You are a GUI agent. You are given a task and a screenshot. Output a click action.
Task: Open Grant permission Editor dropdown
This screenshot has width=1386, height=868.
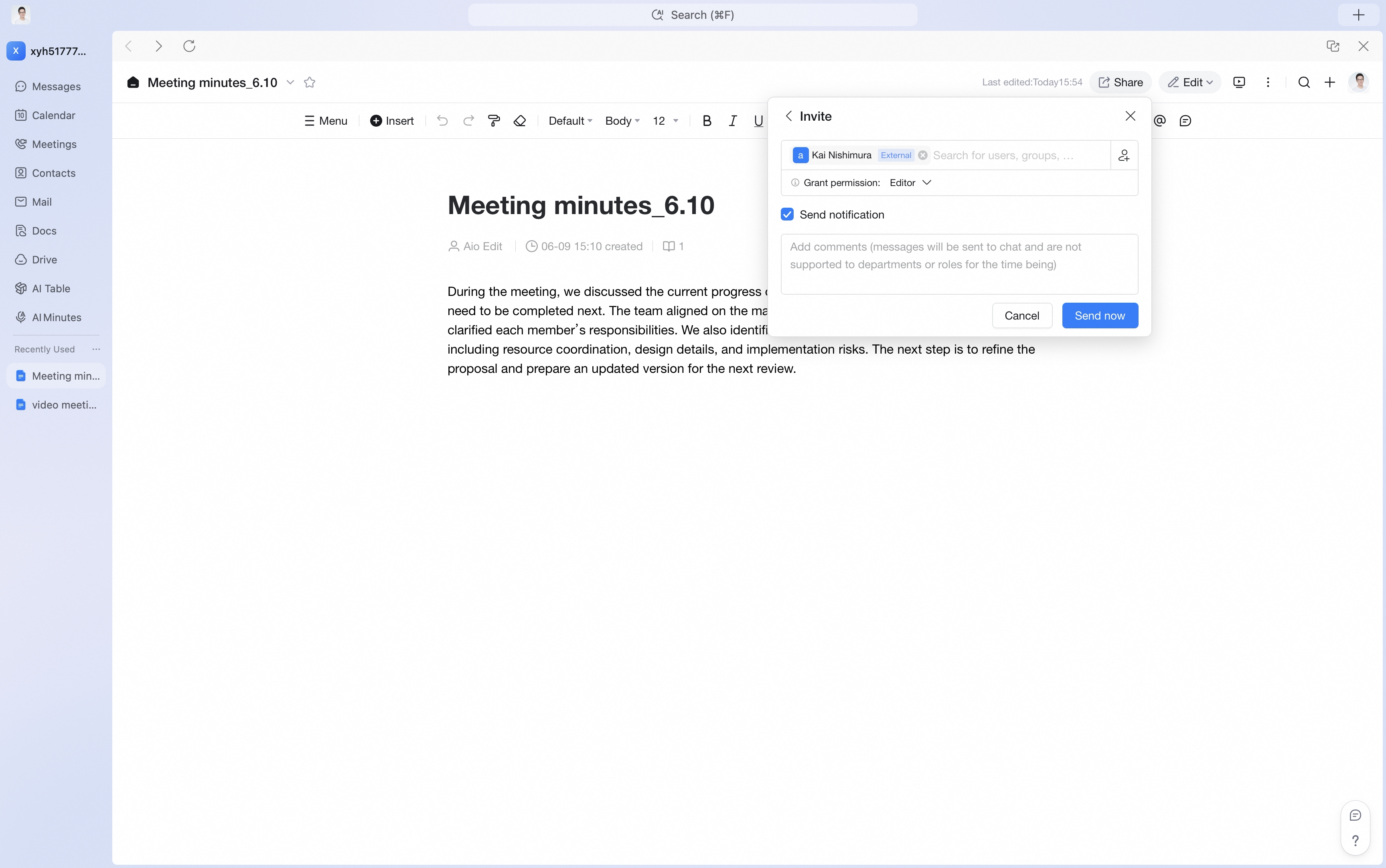click(x=911, y=182)
